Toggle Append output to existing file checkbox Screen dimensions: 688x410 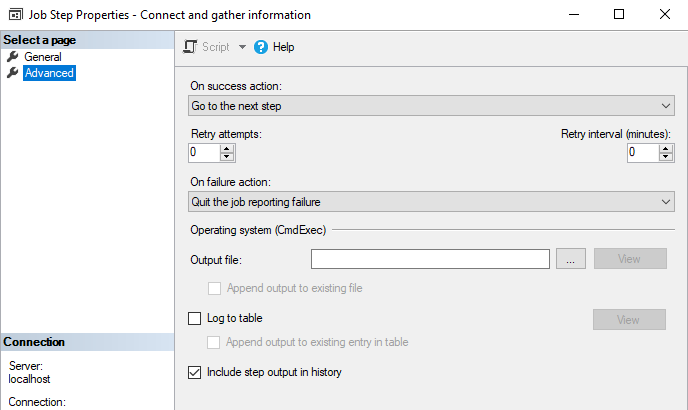point(214,288)
